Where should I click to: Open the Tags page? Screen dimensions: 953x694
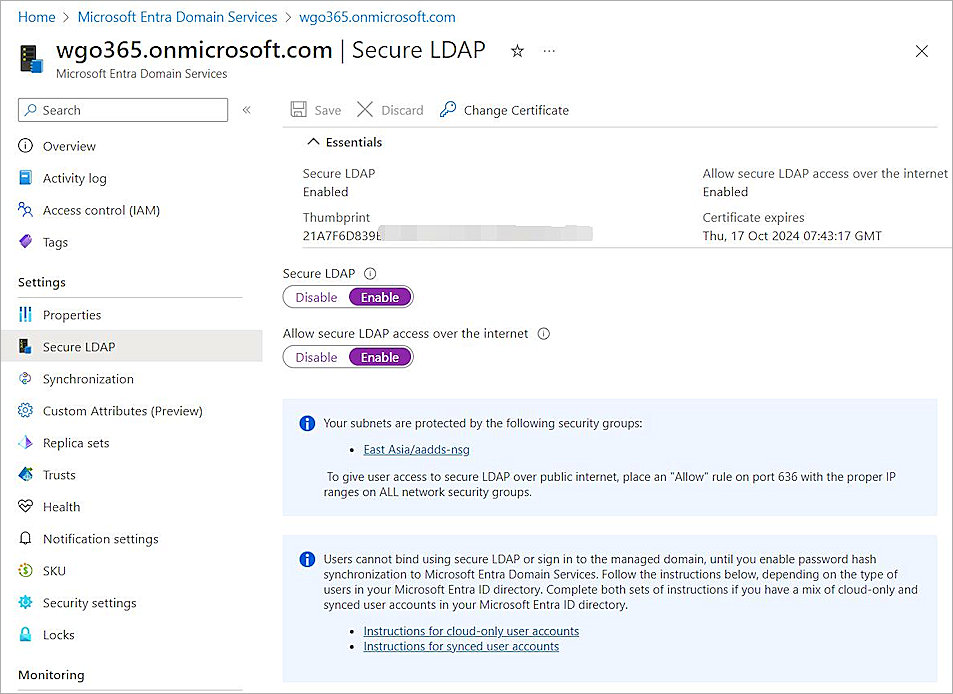54,242
